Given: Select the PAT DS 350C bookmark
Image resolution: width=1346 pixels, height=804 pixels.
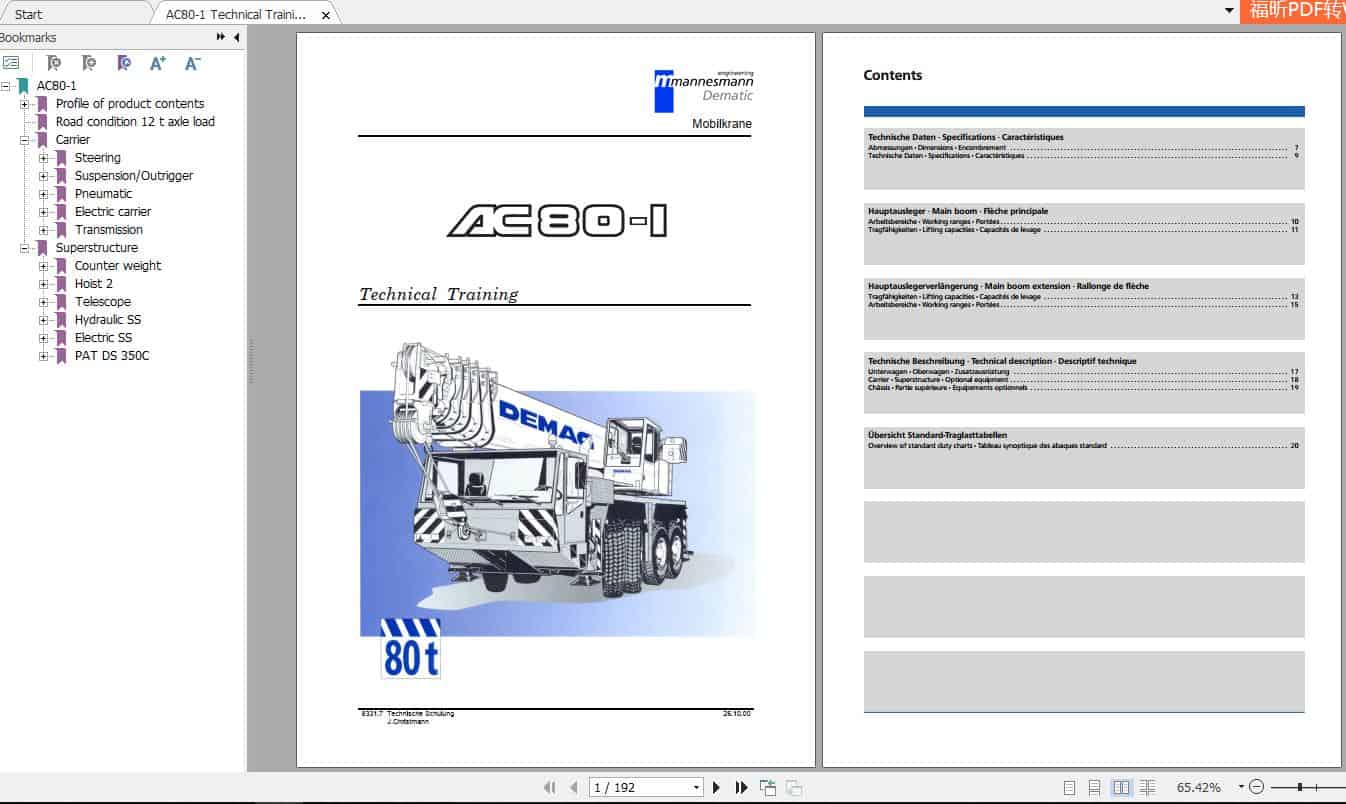Looking at the screenshot, I should pyautogui.click(x=112, y=356).
